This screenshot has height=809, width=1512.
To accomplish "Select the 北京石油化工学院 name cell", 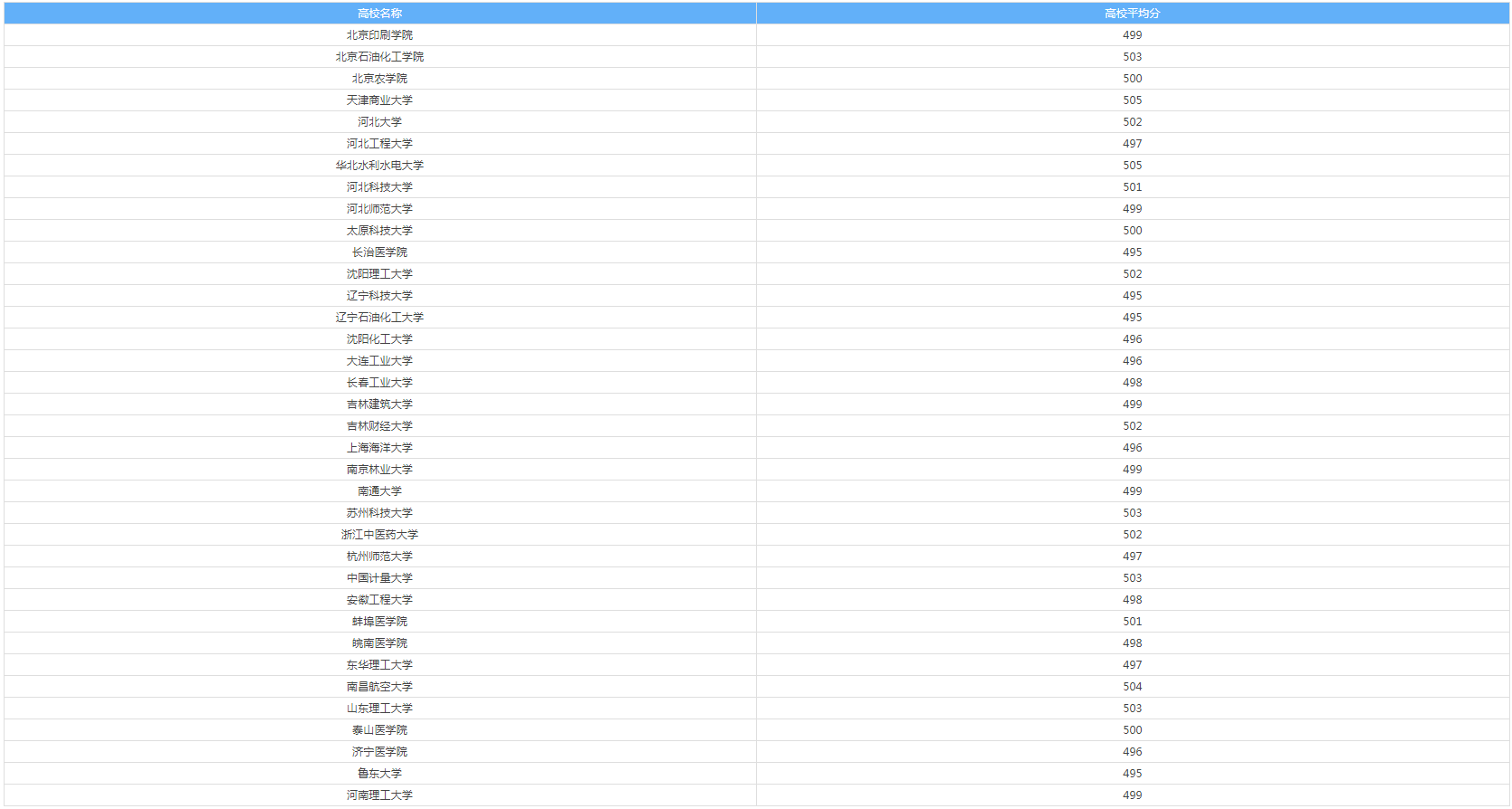I will click(379, 57).
